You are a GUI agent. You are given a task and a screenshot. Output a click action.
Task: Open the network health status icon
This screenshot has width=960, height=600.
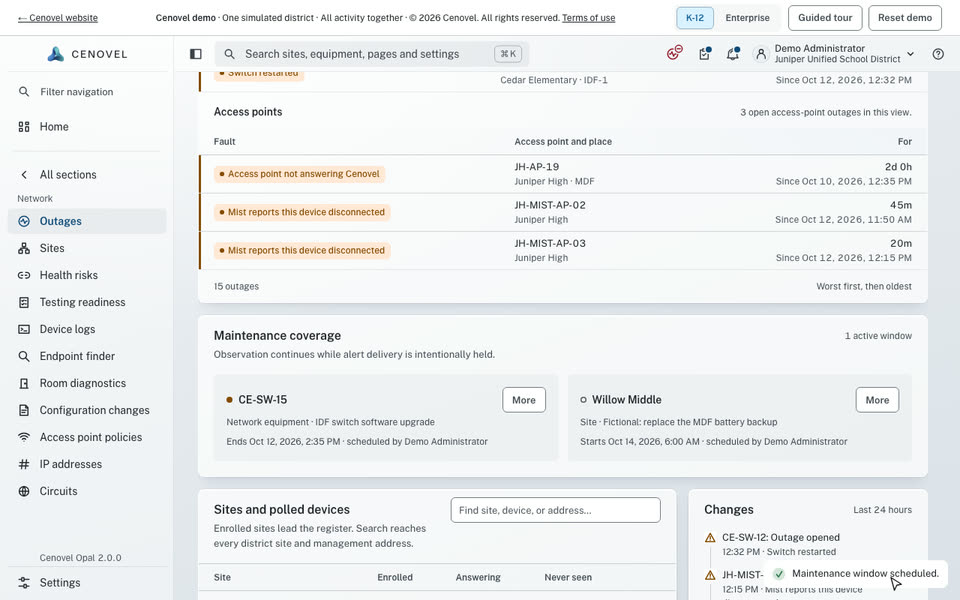[x=675, y=53]
